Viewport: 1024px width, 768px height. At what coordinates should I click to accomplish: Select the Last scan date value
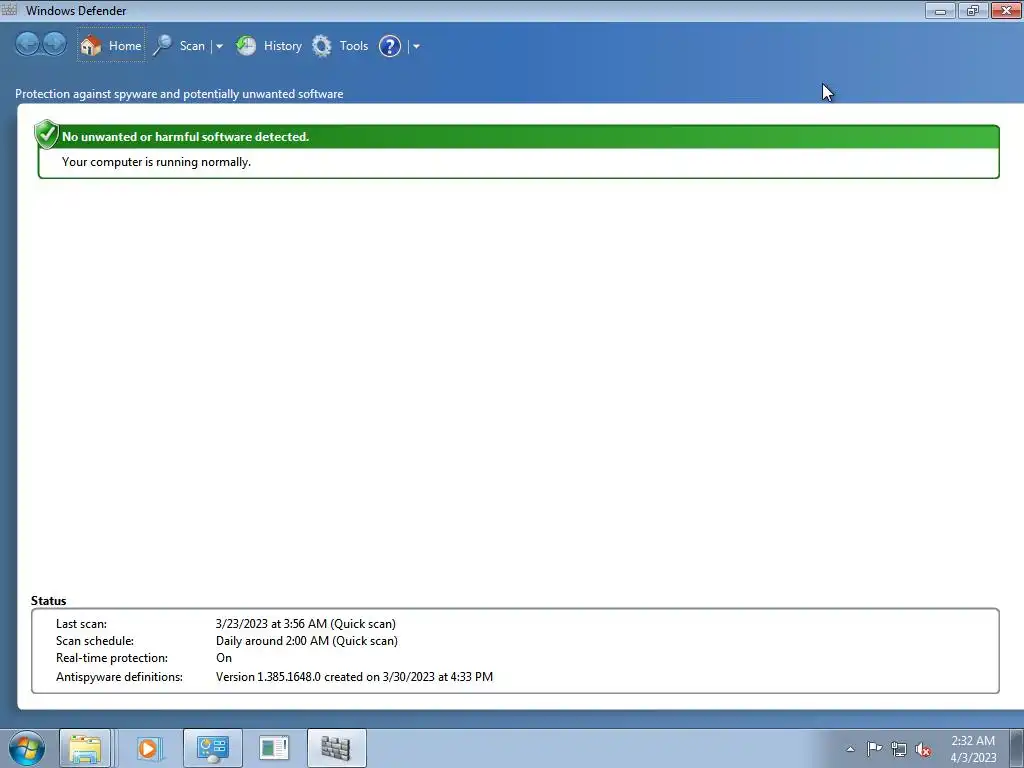306,624
